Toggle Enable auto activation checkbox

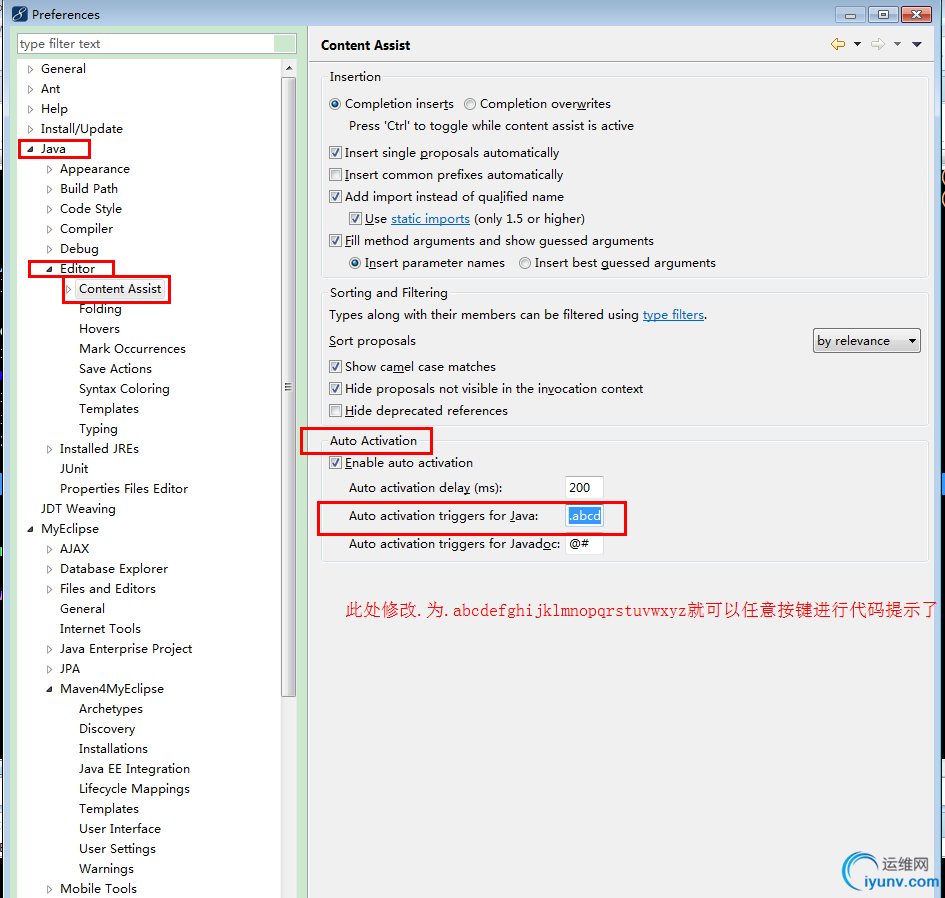[x=336, y=463]
